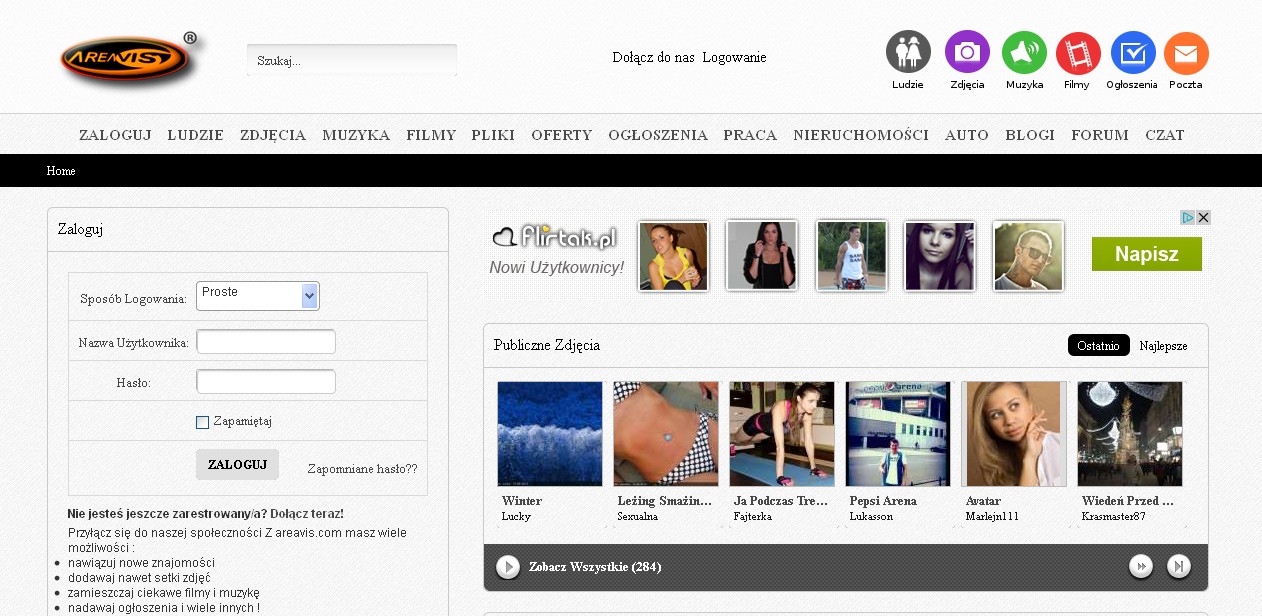The image size is (1262, 616).
Task: Close the Flirtak ad with X icon
Action: tap(1204, 217)
